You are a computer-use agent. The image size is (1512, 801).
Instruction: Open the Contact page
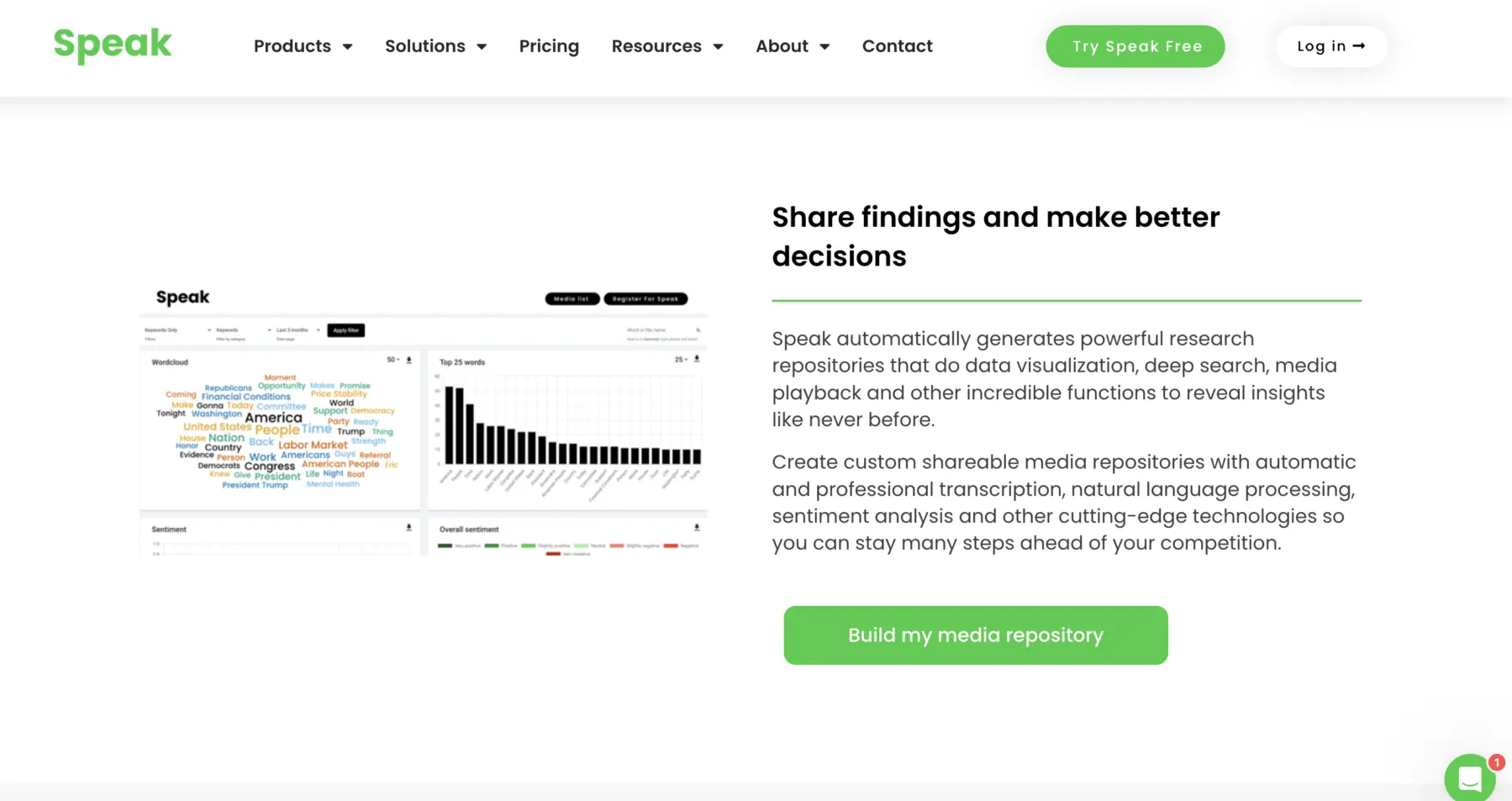coord(897,46)
